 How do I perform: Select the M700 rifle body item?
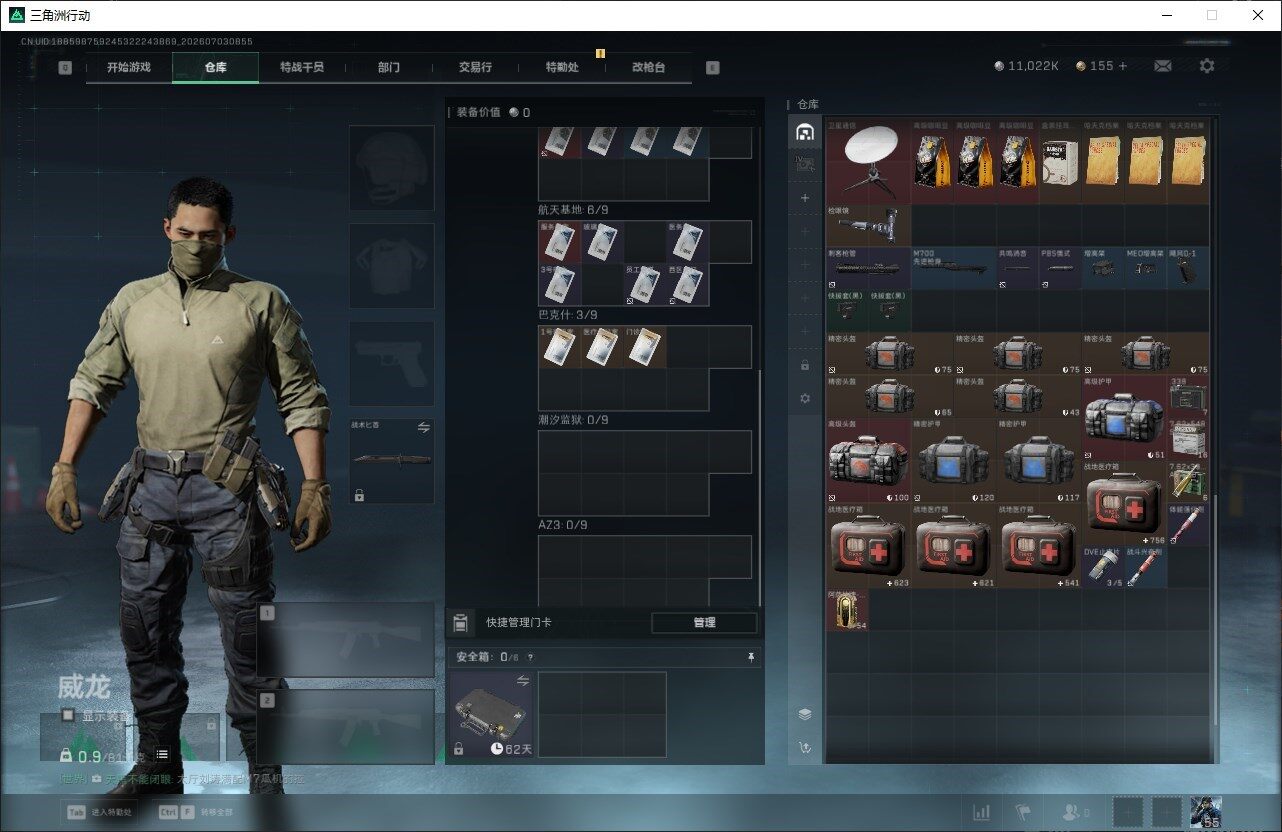pyautogui.click(x=954, y=268)
